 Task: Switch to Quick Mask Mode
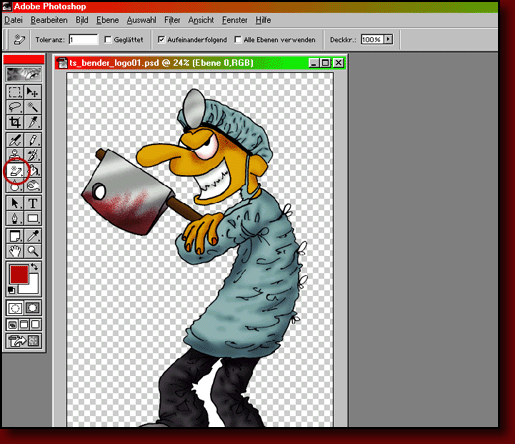(33, 308)
